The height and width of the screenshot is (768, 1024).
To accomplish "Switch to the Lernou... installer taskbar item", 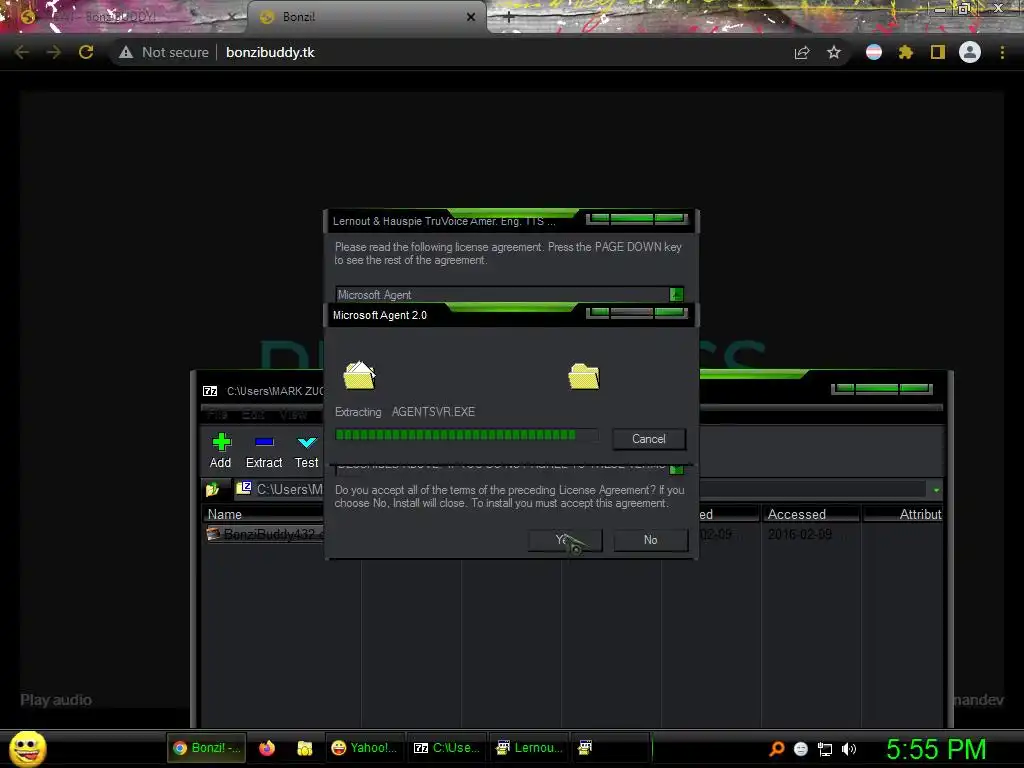I will (x=529, y=748).
